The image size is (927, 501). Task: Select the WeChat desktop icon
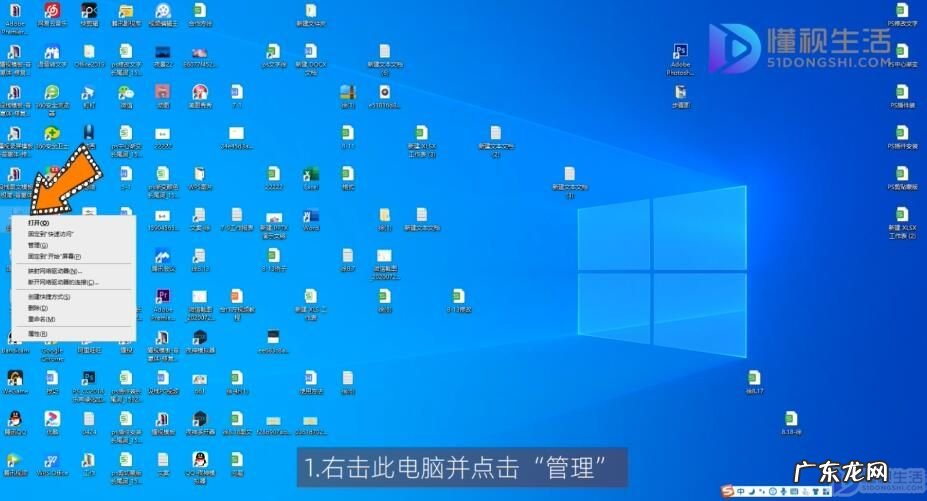pyautogui.click(x=126, y=92)
